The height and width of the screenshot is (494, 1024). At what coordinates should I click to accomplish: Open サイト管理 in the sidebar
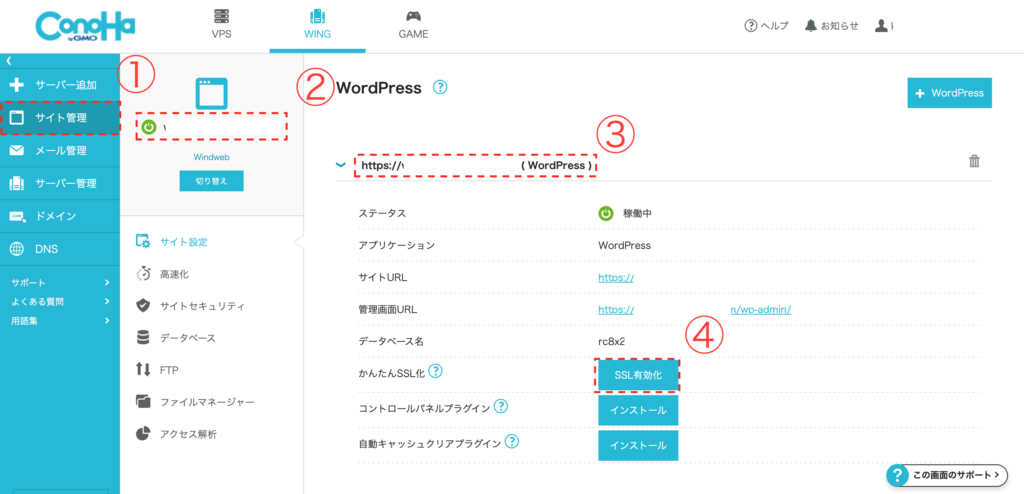click(x=60, y=118)
